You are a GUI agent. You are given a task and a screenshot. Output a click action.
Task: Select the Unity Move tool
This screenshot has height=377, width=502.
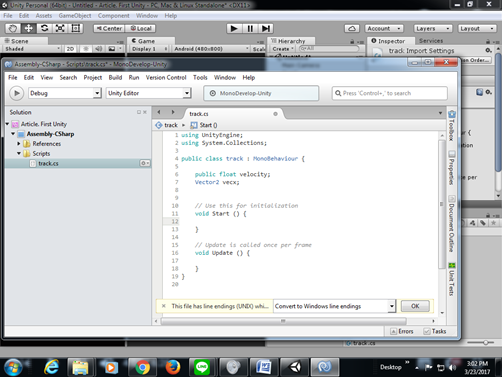pos(29,28)
